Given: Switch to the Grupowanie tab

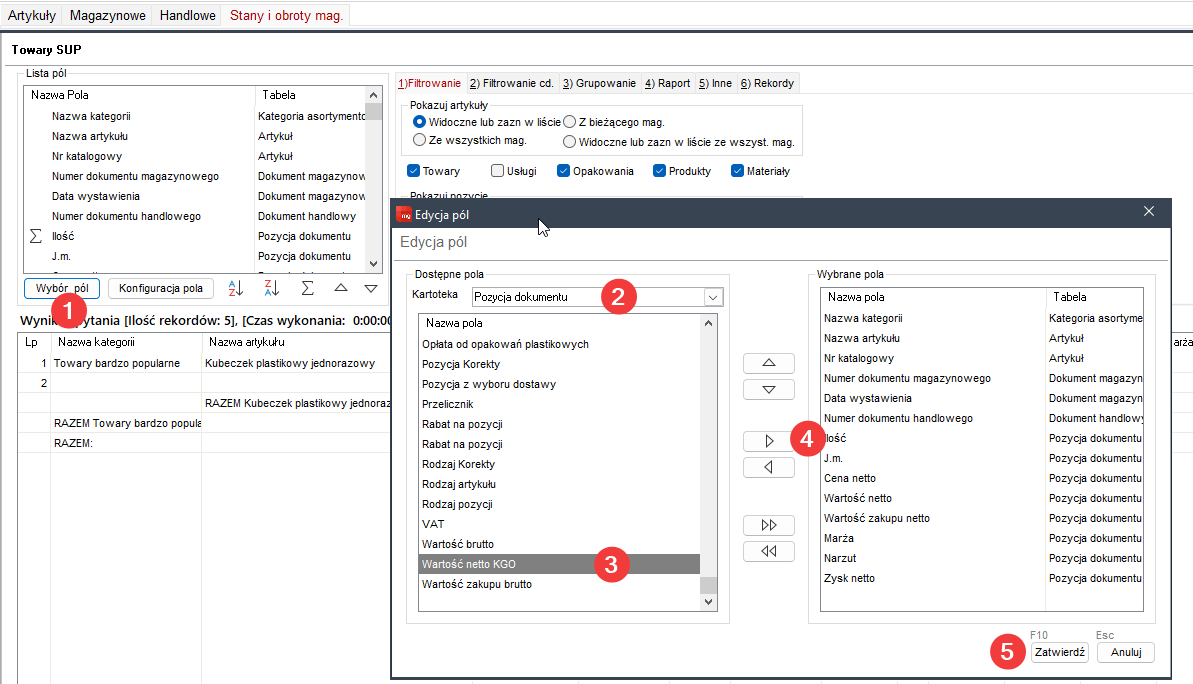Looking at the screenshot, I should pyautogui.click(x=598, y=83).
